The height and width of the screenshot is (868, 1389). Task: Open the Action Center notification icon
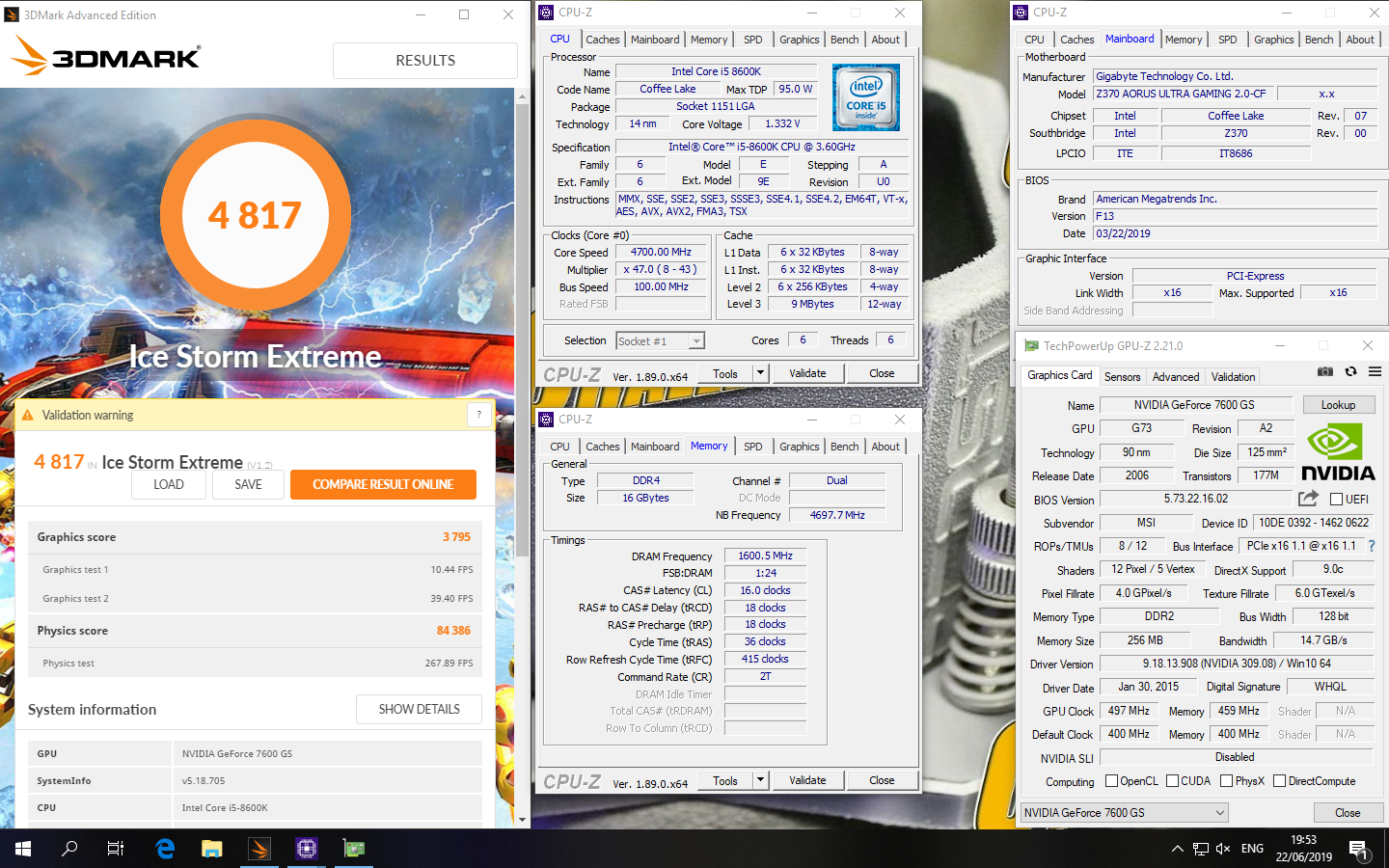click(x=1358, y=850)
